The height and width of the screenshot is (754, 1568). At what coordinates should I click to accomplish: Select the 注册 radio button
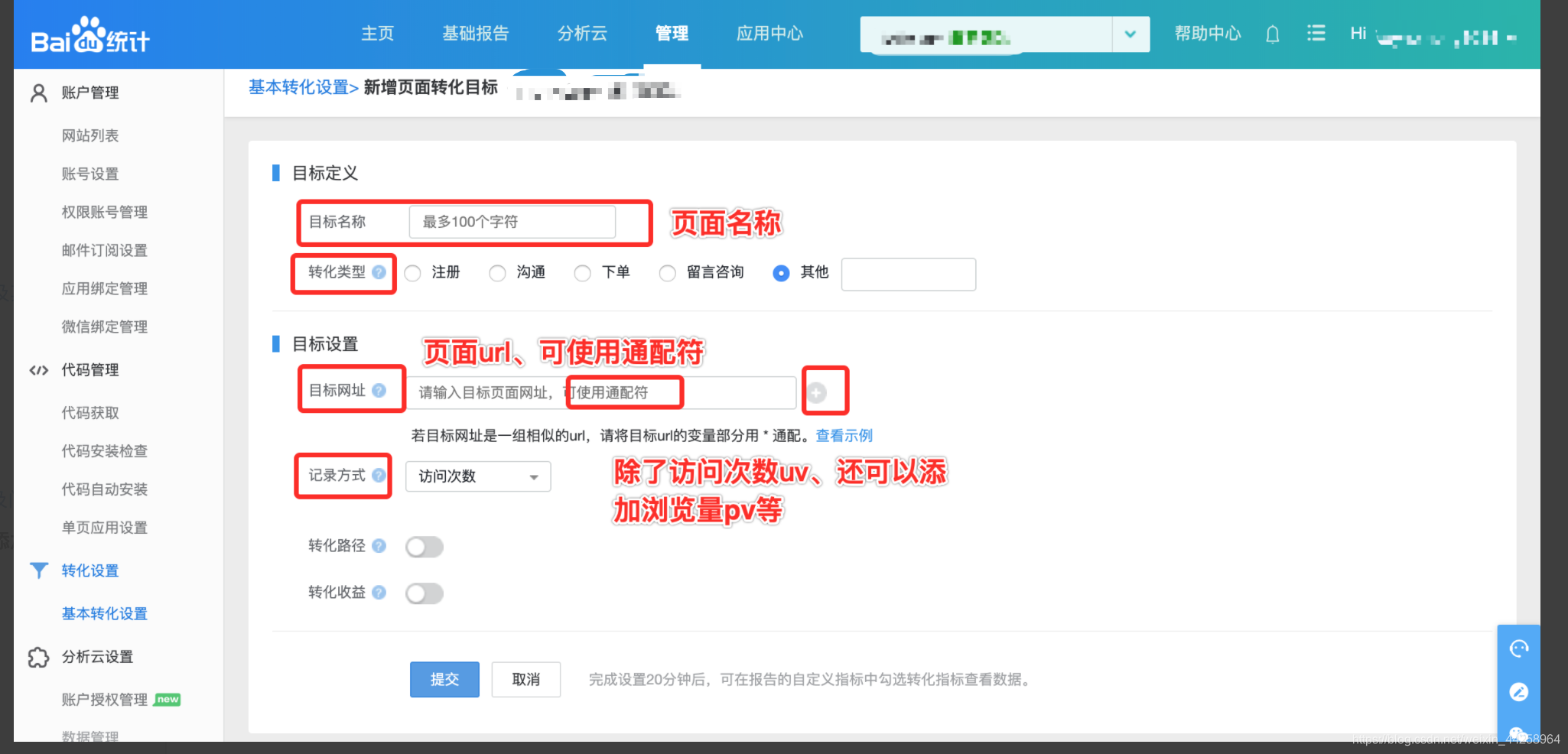pos(413,274)
